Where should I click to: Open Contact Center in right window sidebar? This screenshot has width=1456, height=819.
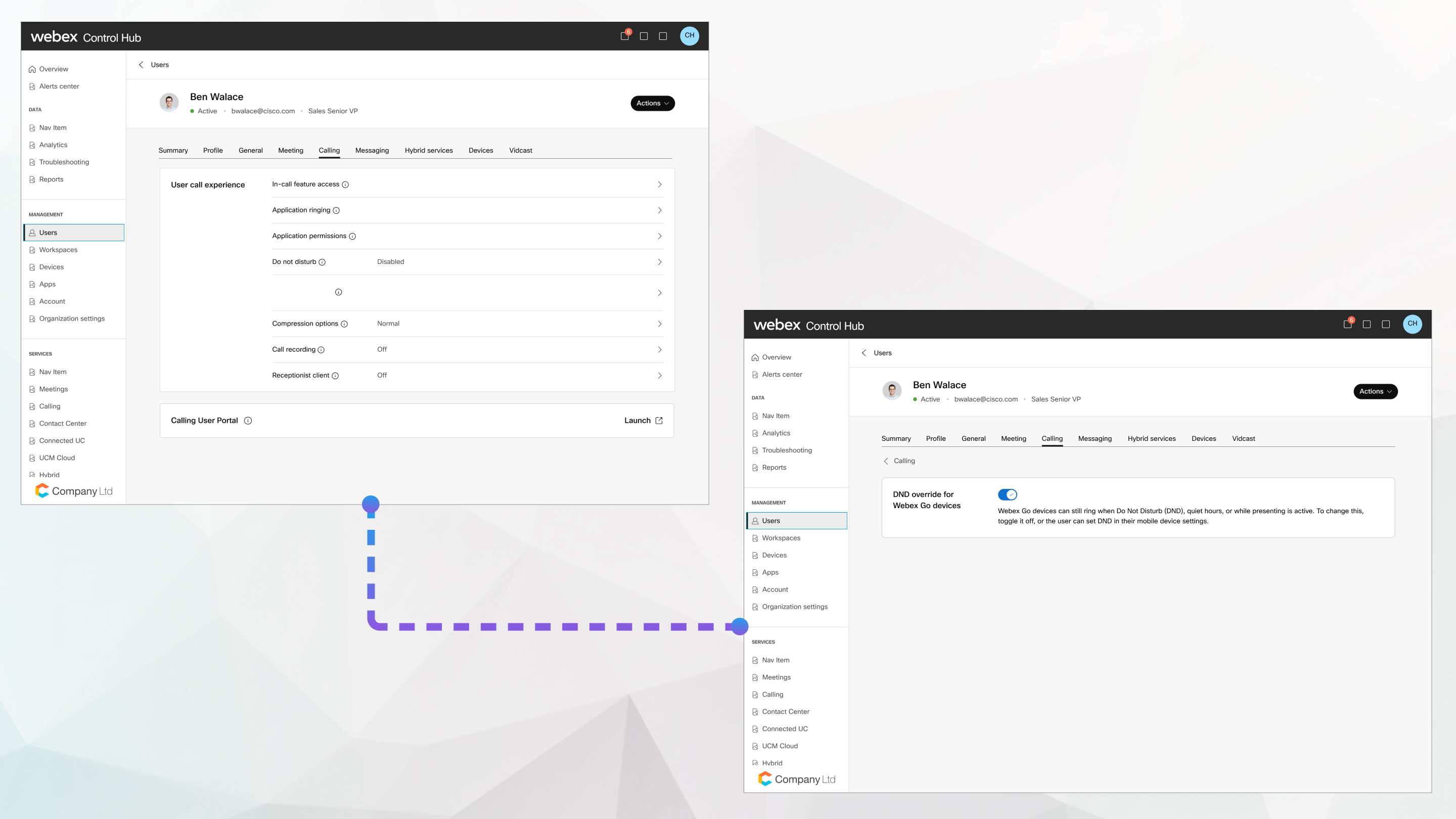pyautogui.click(x=786, y=712)
